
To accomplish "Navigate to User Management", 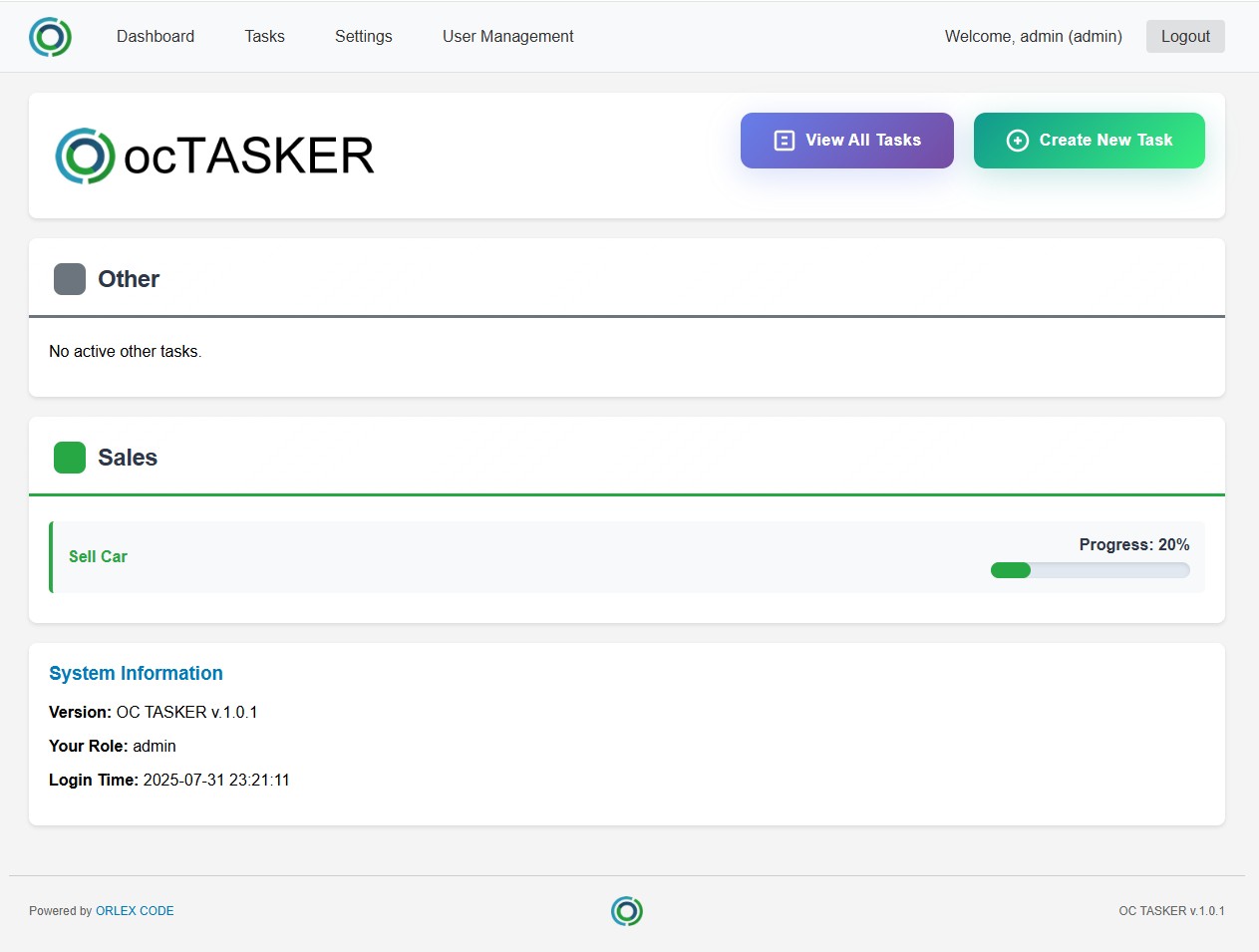I will [507, 37].
